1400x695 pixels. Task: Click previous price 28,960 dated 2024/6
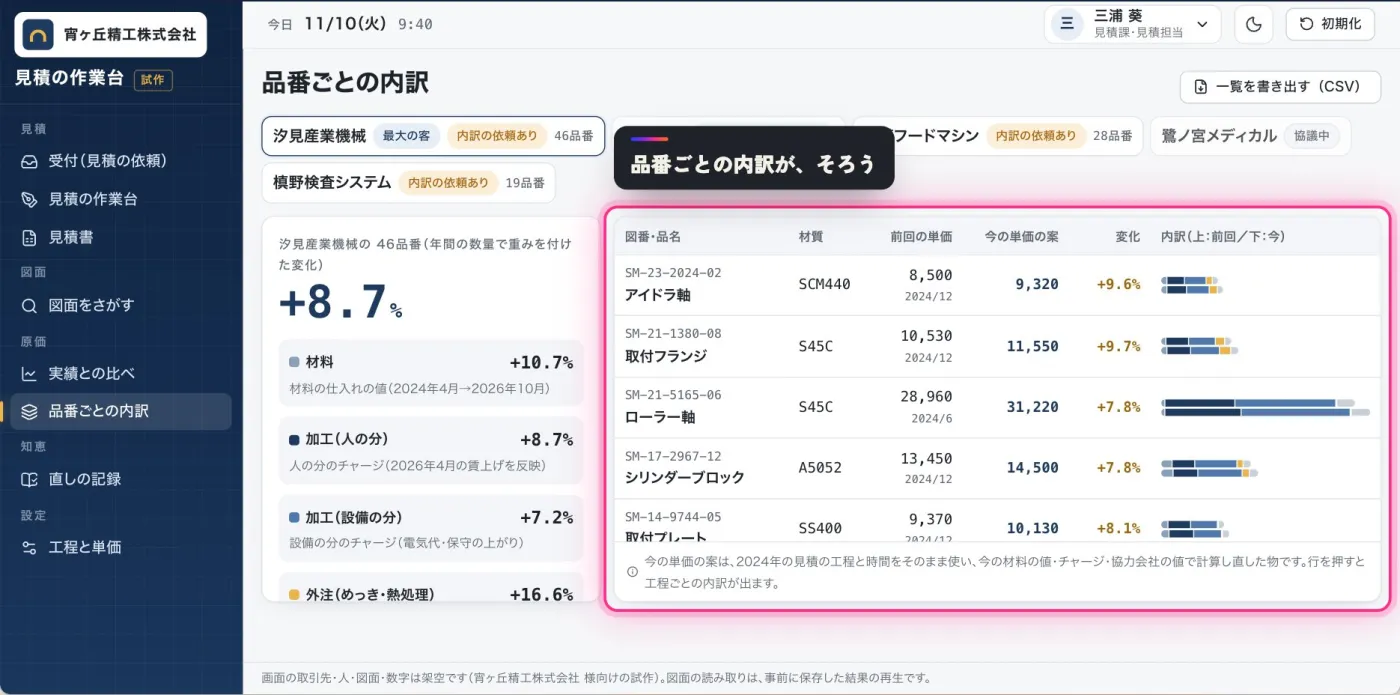926,406
